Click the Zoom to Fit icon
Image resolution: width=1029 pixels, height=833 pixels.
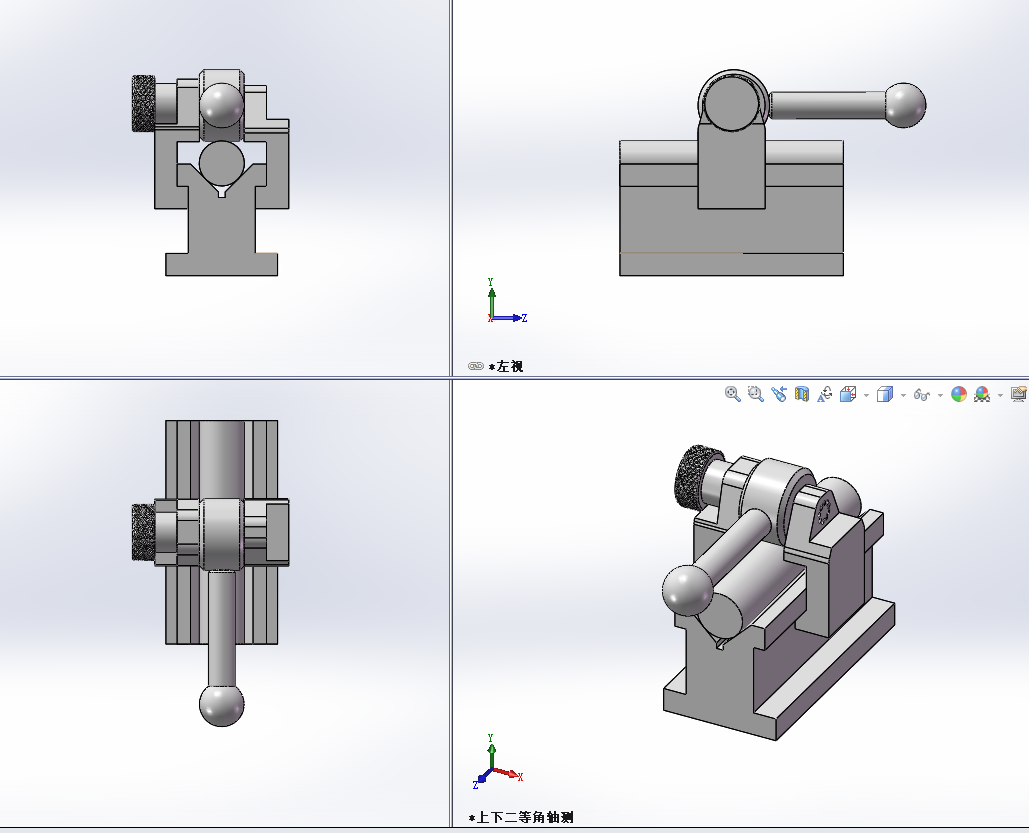[732, 394]
